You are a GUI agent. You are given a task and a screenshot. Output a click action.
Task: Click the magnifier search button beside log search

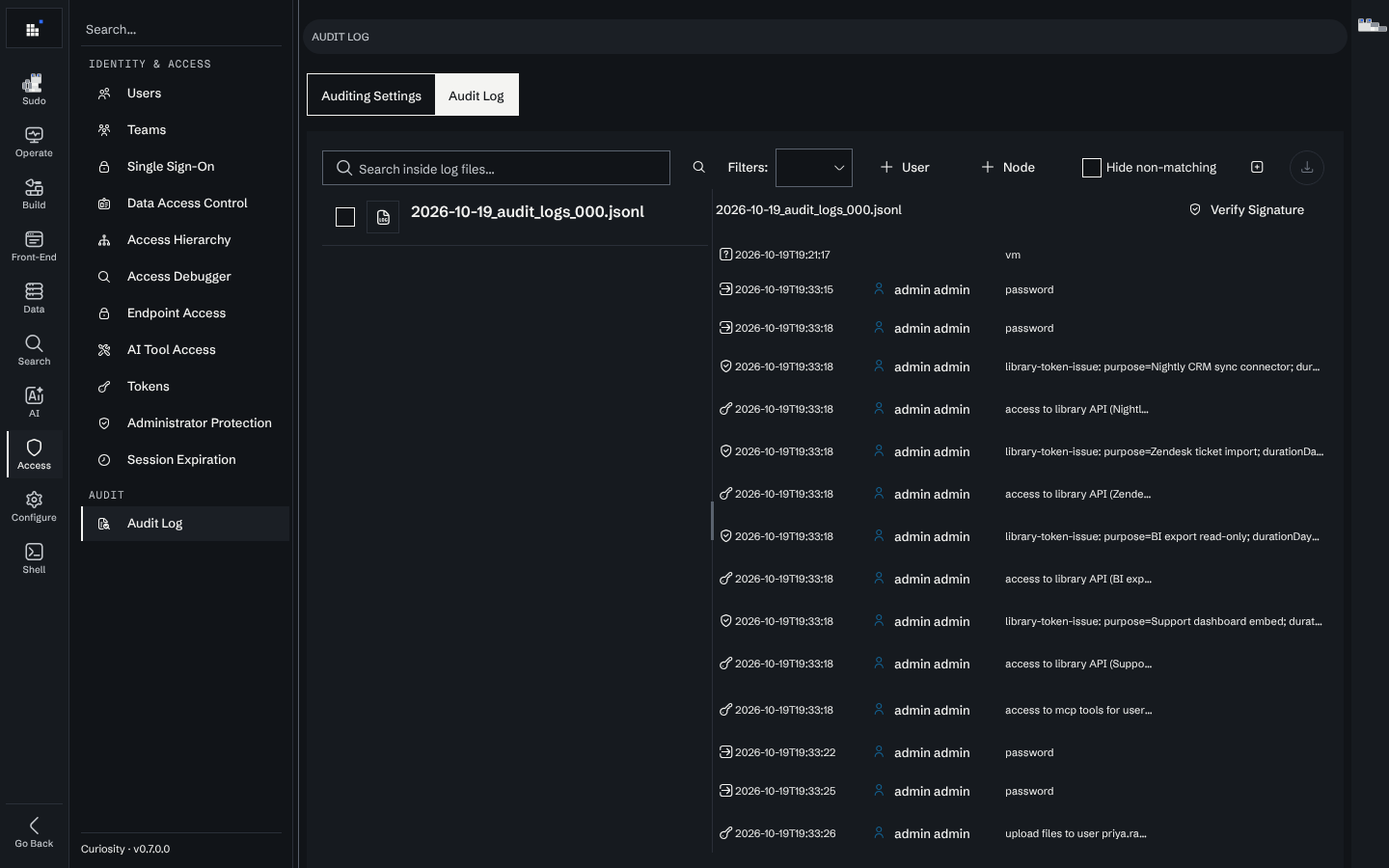699,168
